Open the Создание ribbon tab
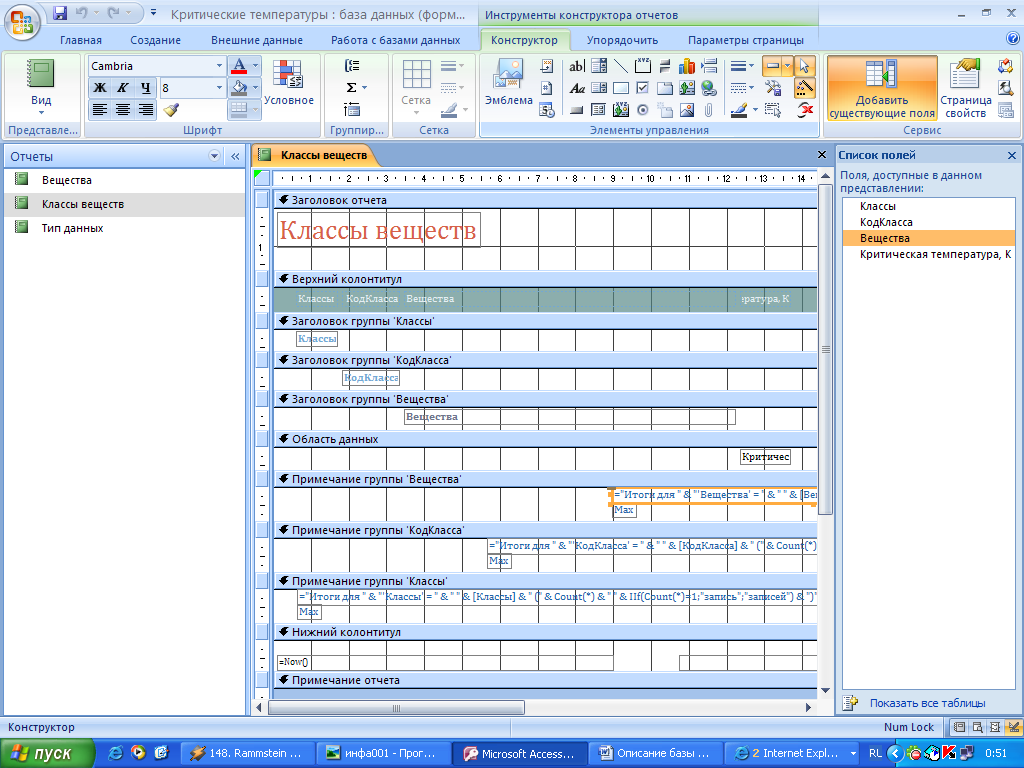Screen dimensions: 1024x768 click(155, 40)
